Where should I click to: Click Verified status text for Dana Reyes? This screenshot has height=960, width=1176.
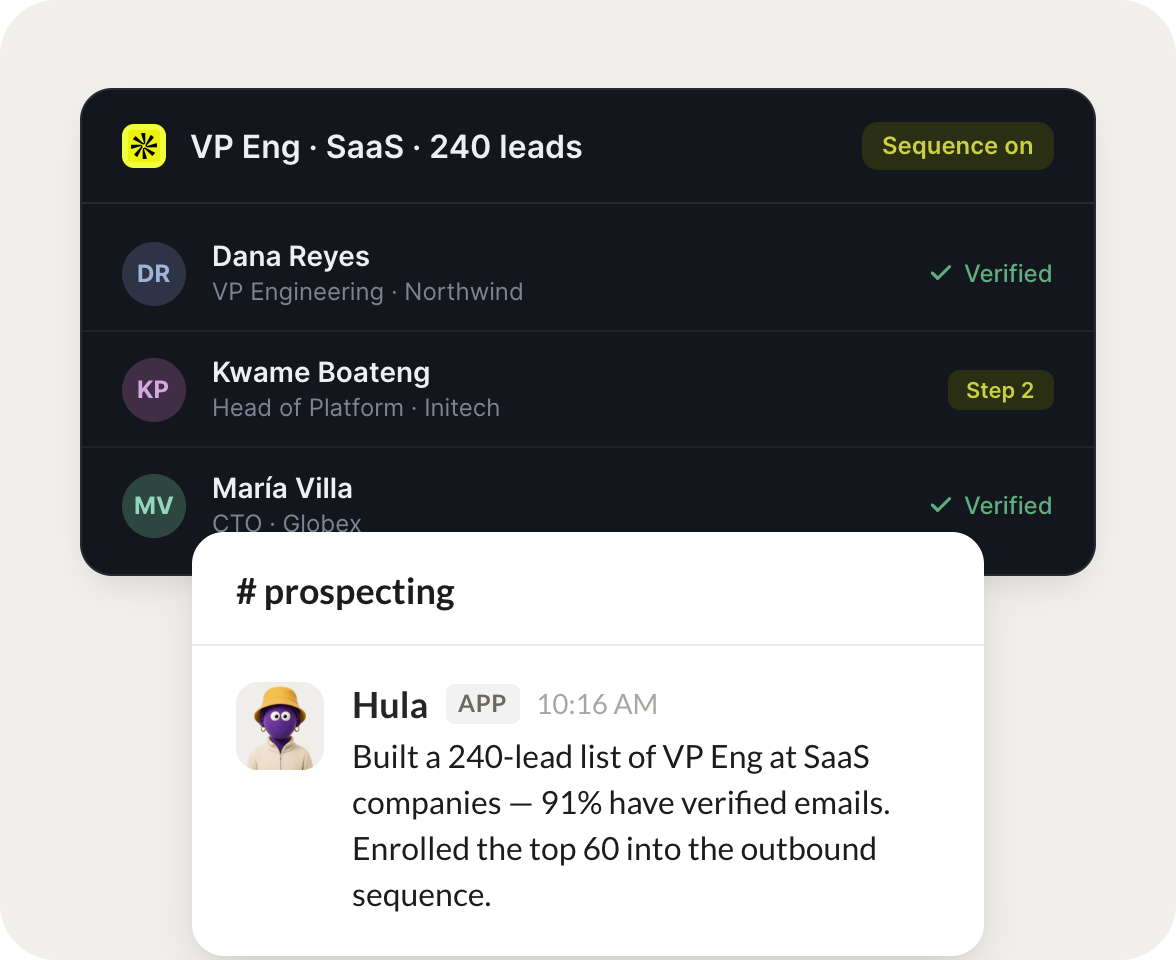coord(1008,274)
